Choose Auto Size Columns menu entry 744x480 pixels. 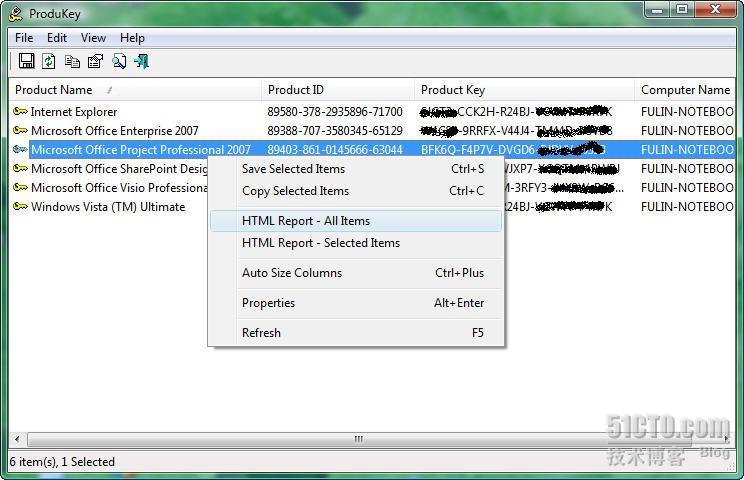[x=356, y=273]
